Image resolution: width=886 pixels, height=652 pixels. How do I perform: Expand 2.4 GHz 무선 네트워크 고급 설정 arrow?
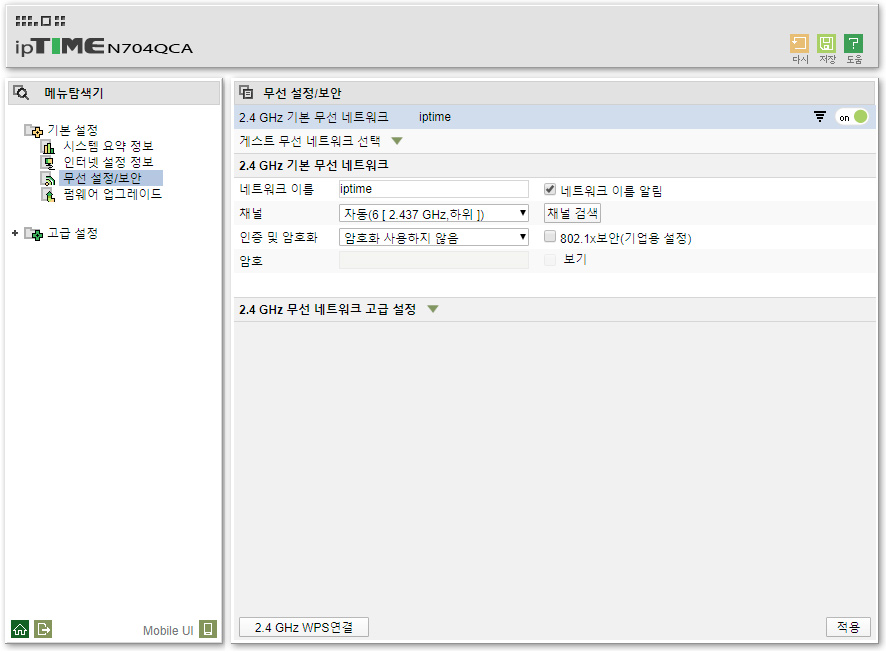(433, 309)
